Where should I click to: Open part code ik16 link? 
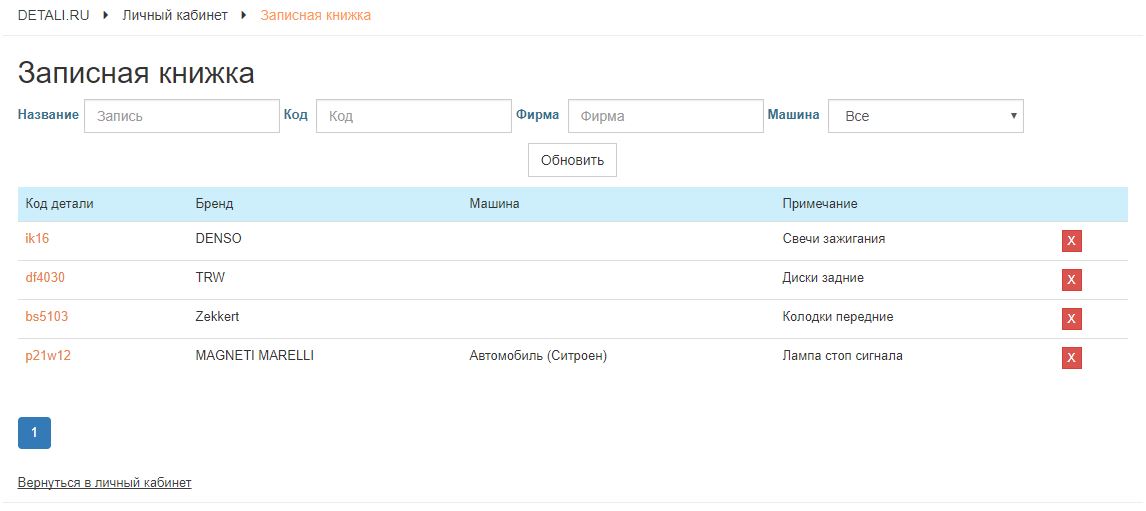tap(37, 239)
